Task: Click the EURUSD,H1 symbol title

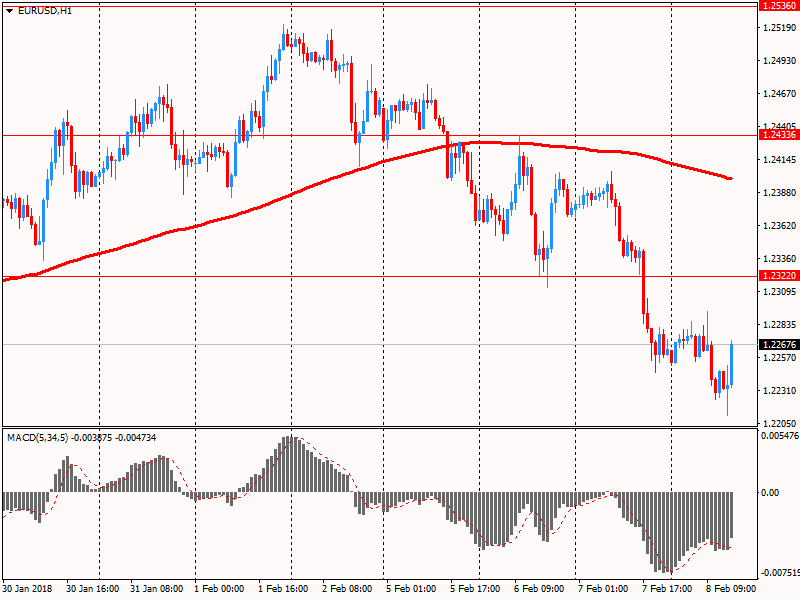Action: [x=45, y=11]
